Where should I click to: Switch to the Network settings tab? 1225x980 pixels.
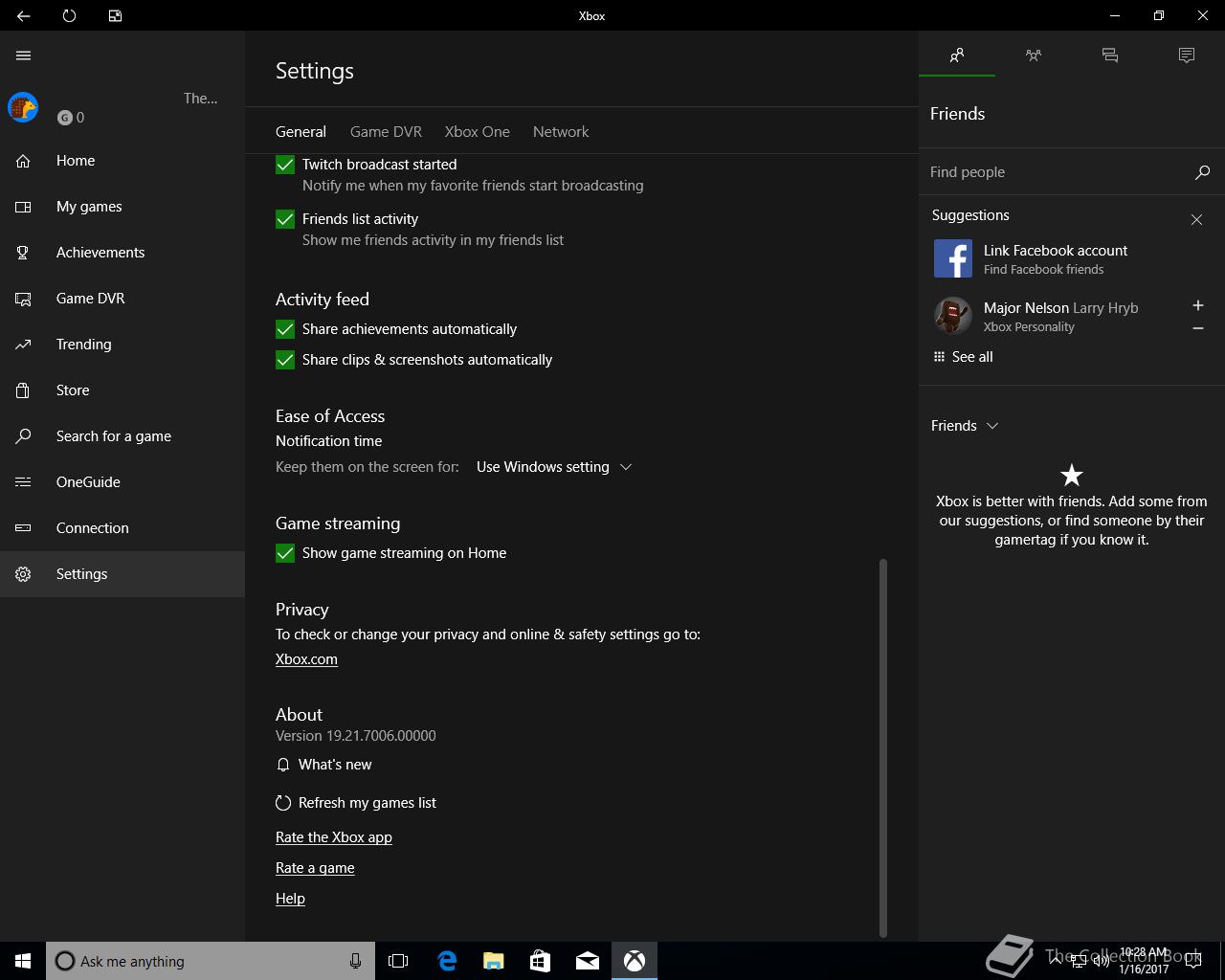coord(561,132)
